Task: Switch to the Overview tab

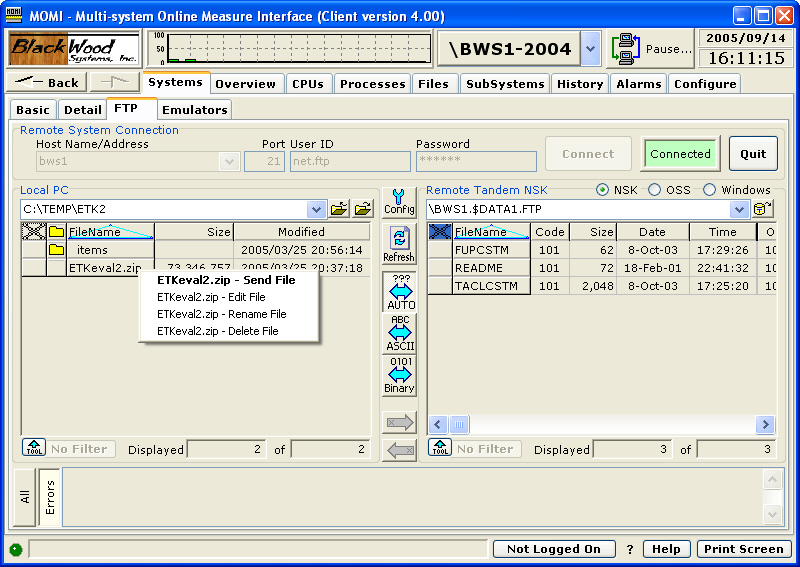Action: (245, 84)
